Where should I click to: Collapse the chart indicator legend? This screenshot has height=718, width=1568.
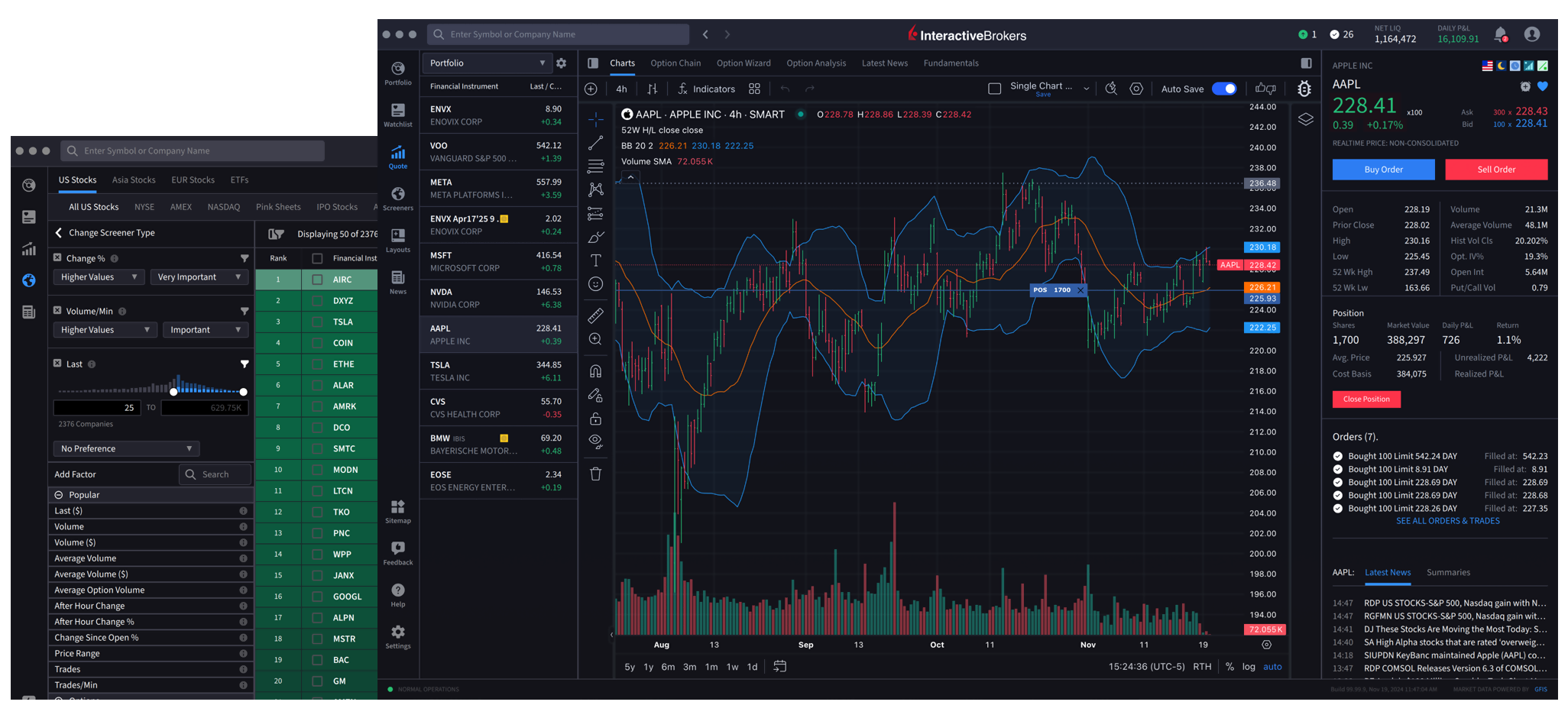coord(630,177)
